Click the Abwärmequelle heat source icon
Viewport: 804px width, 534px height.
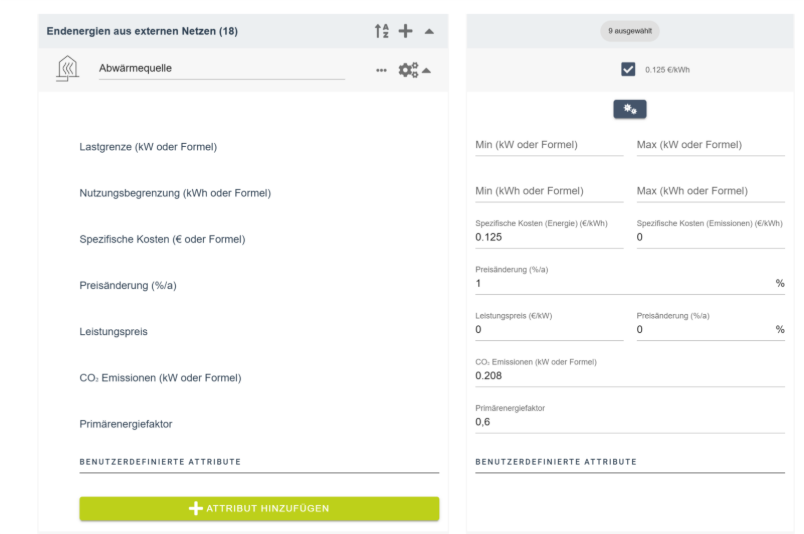pos(67,70)
